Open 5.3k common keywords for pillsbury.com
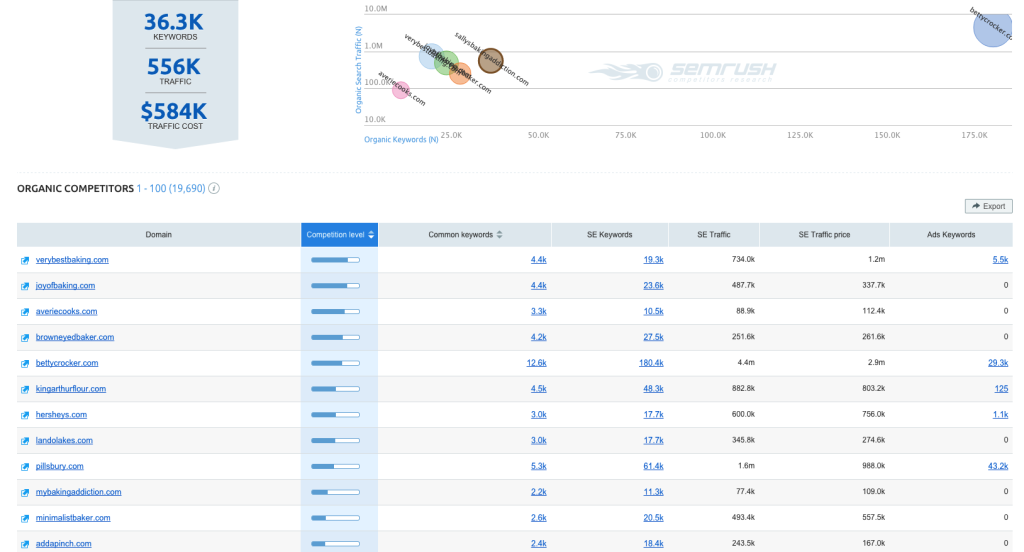Viewport: 1024px width, 552px height. point(539,466)
